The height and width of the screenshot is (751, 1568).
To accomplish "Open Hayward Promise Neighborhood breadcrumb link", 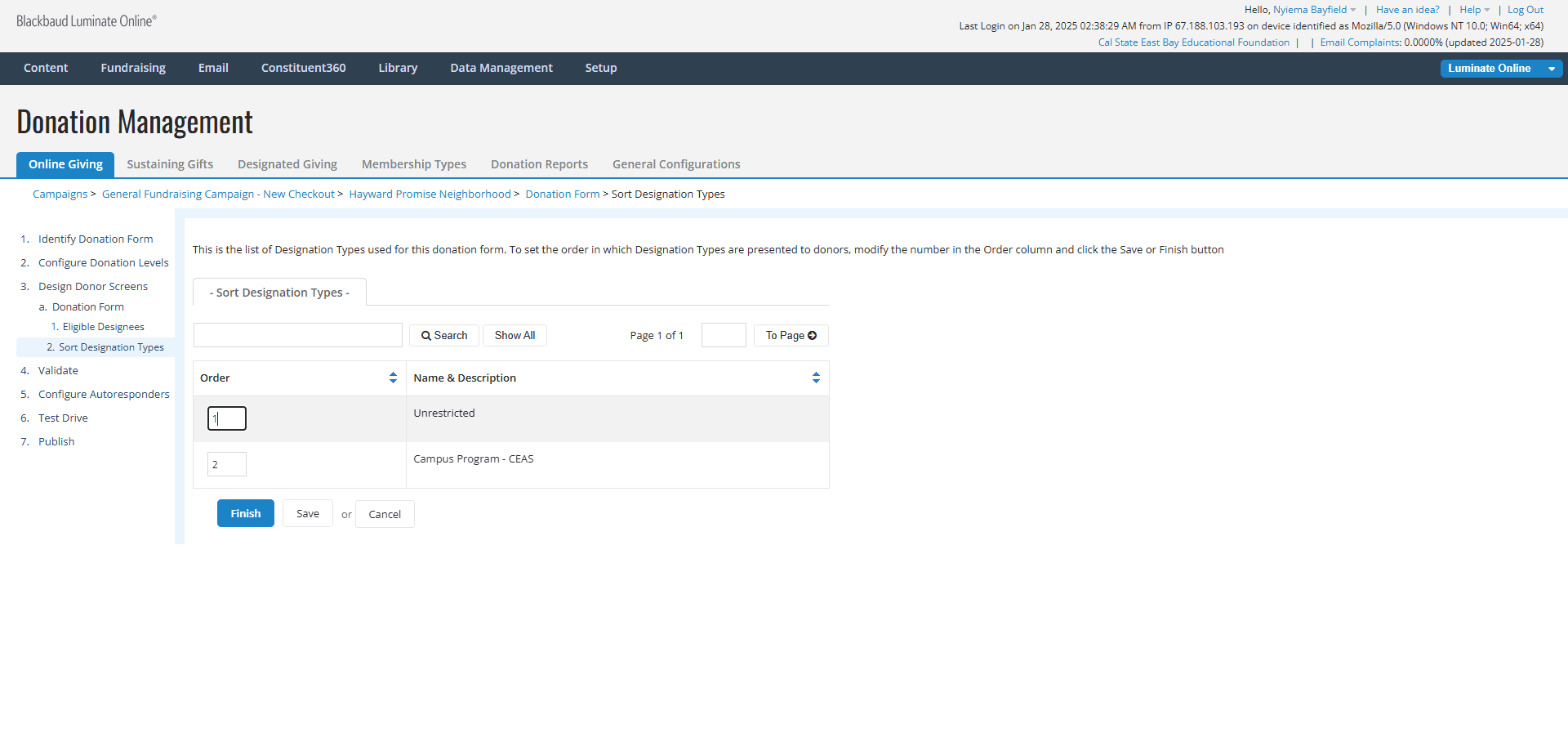I will click(x=430, y=194).
